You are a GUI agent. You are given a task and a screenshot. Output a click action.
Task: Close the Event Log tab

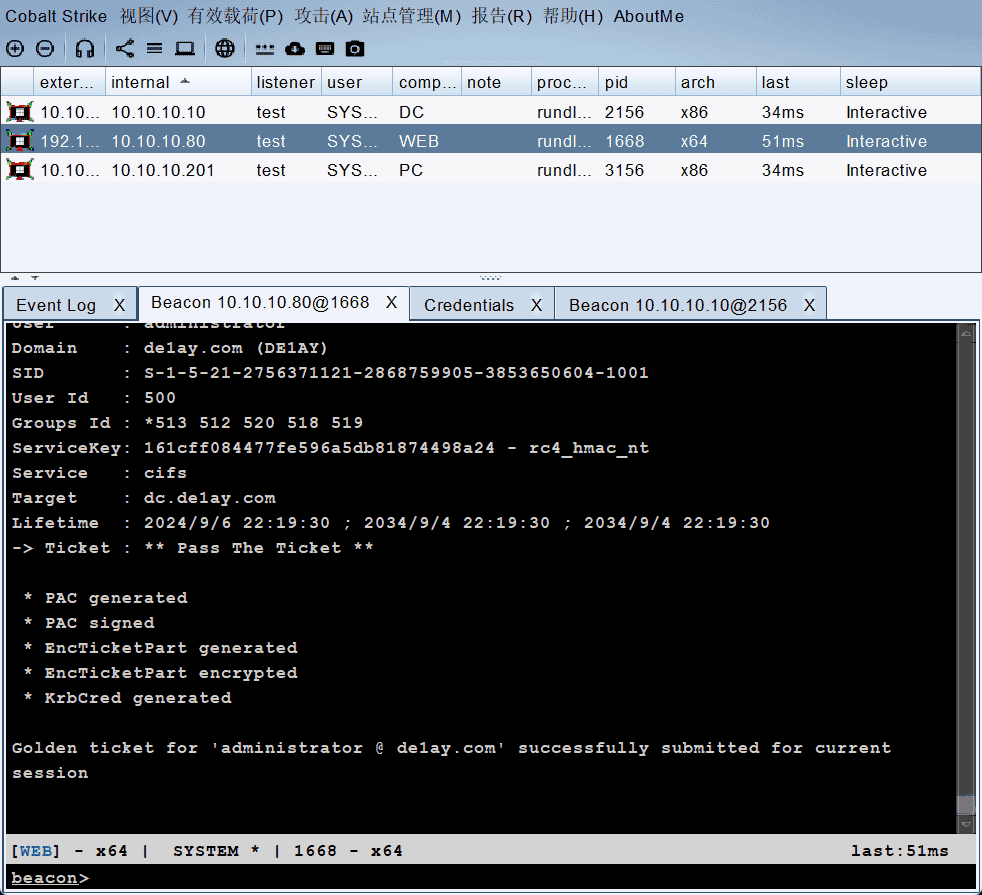(119, 305)
